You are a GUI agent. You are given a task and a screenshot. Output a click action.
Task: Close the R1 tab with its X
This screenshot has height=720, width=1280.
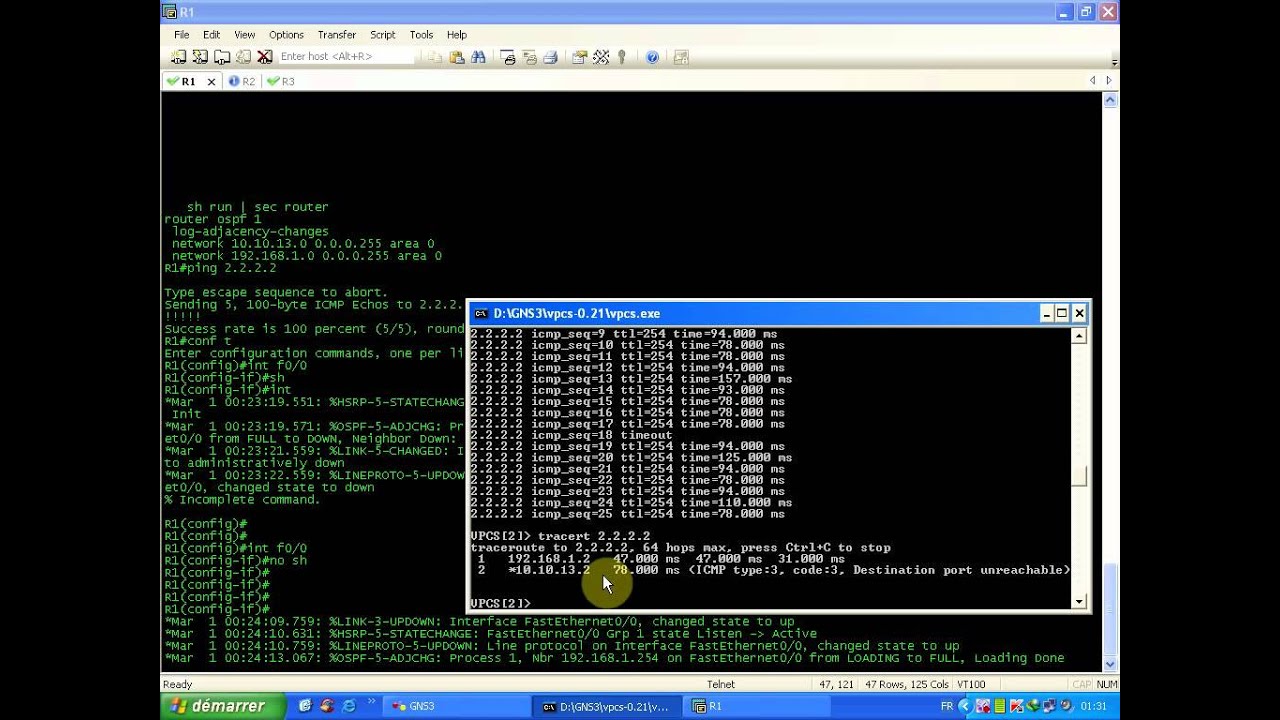211,82
